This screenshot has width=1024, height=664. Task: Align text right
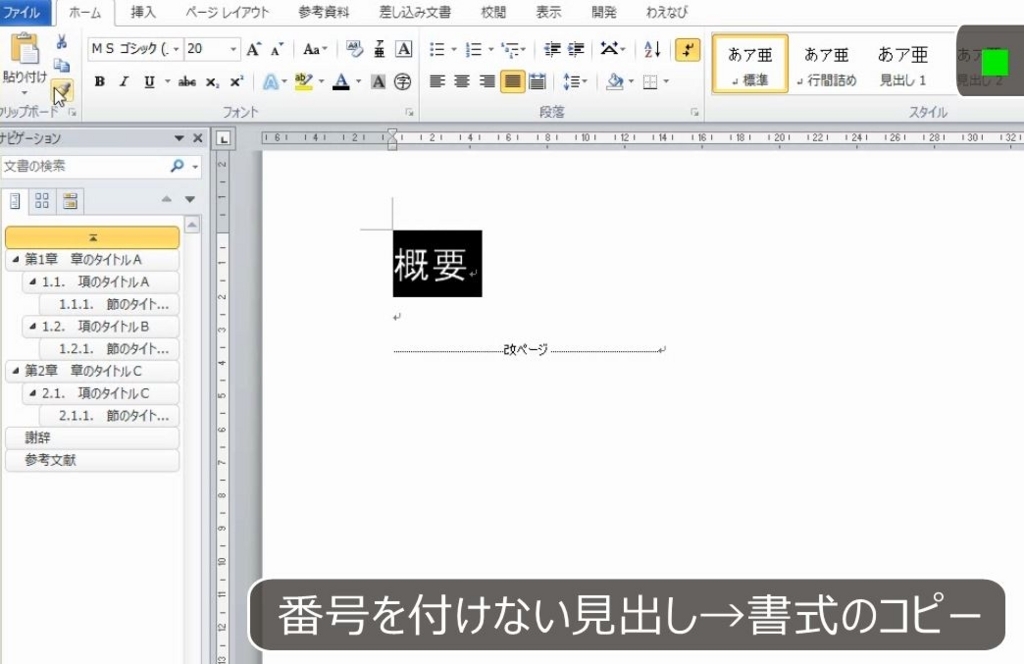click(487, 82)
